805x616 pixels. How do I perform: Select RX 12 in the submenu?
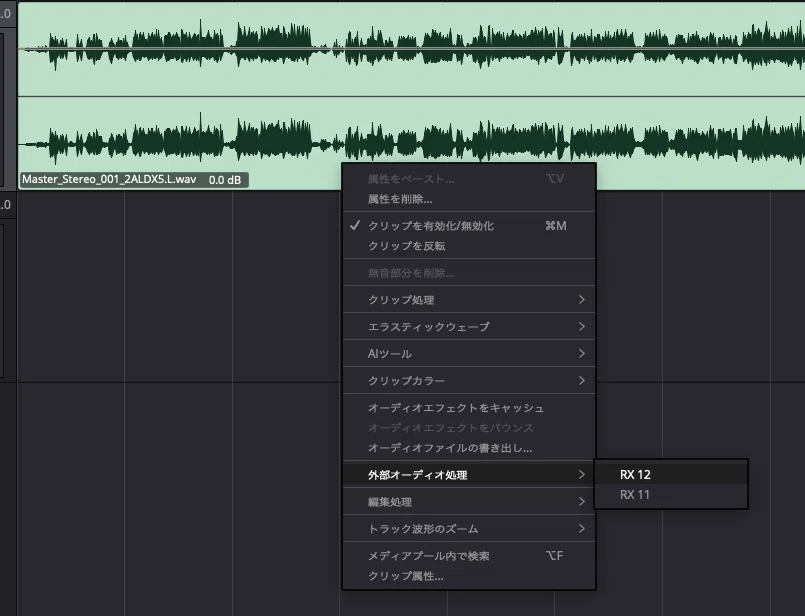(670, 474)
